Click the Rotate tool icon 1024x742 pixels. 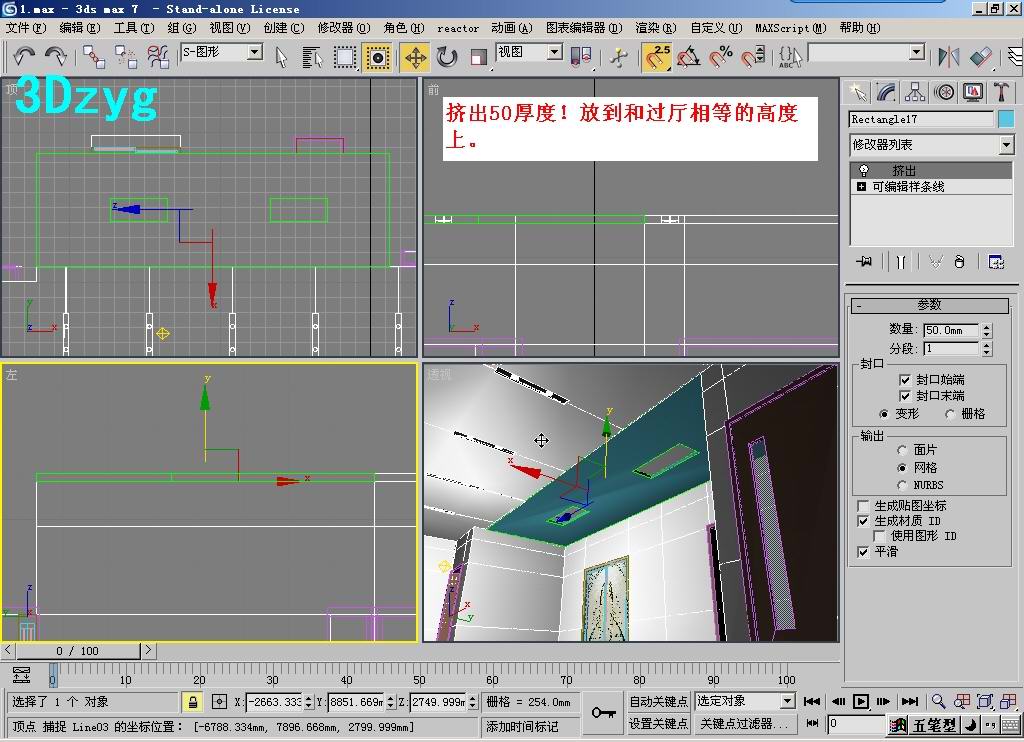point(447,57)
